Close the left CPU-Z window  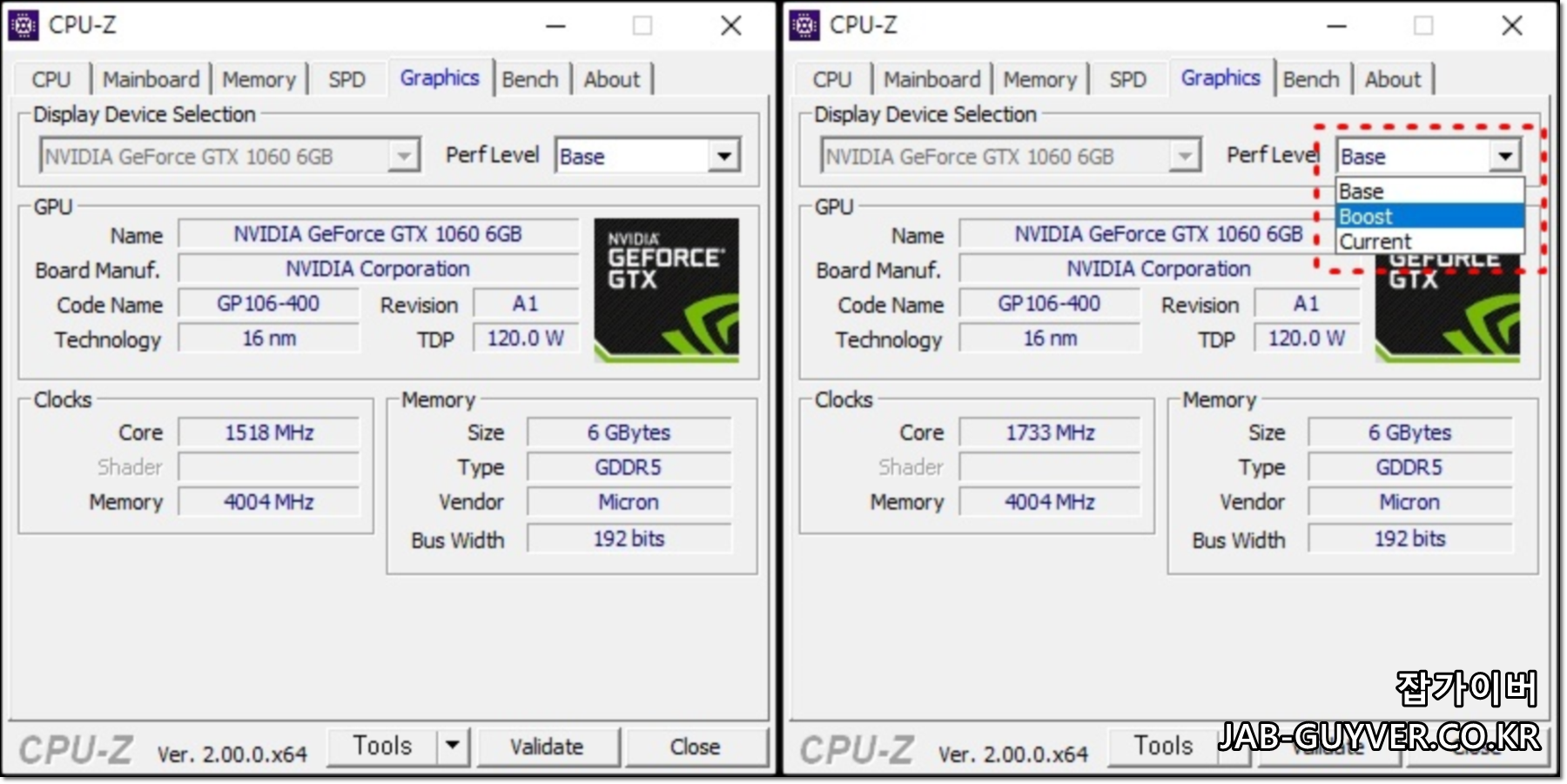point(731,26)
